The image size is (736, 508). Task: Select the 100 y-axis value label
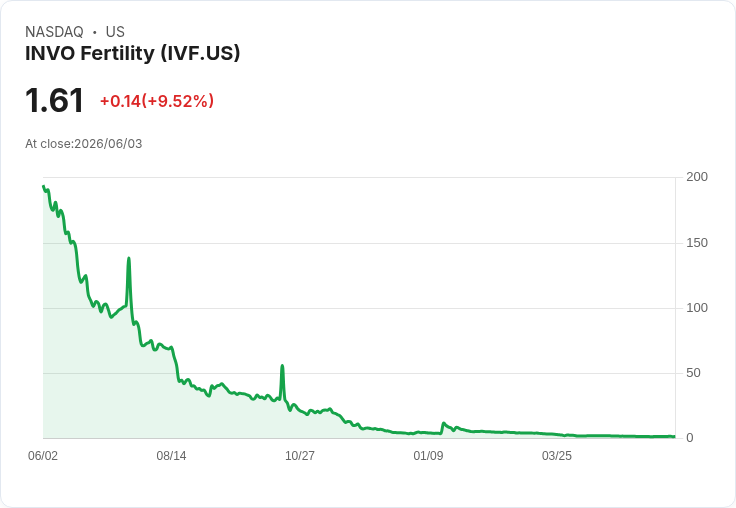click(697, 308)
